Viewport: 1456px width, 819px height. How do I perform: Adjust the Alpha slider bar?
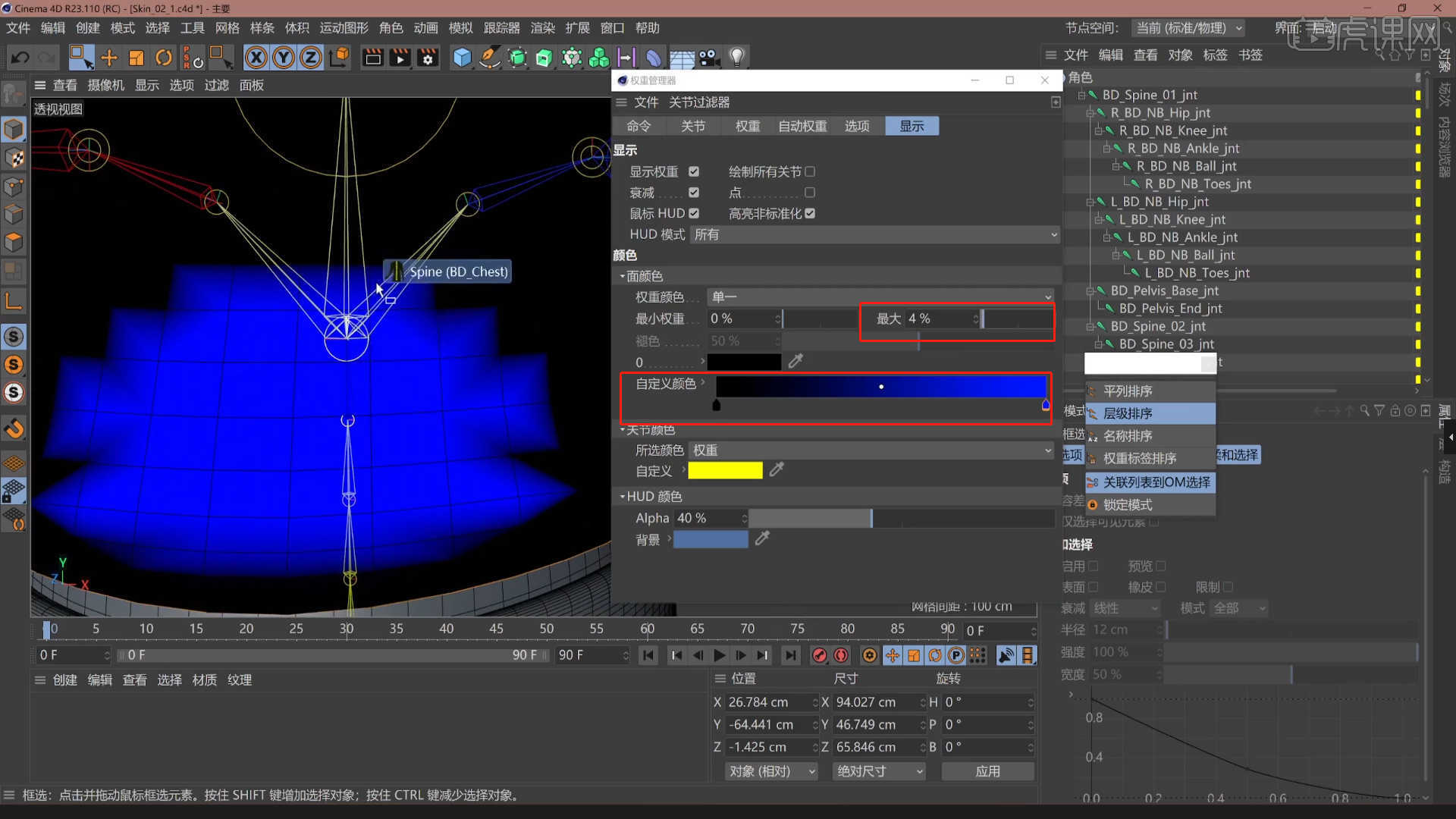coord(902,519)
